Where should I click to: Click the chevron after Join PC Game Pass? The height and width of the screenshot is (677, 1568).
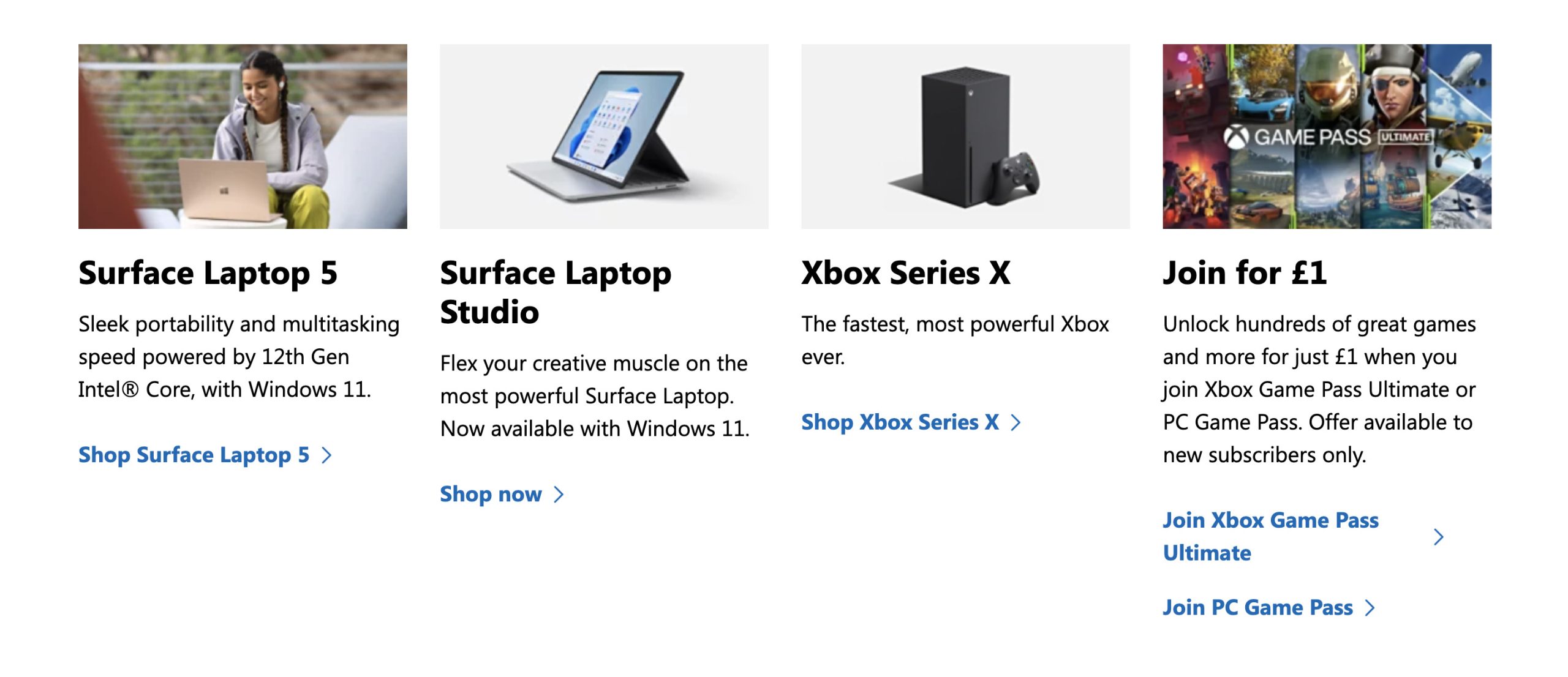(1370, 608)
